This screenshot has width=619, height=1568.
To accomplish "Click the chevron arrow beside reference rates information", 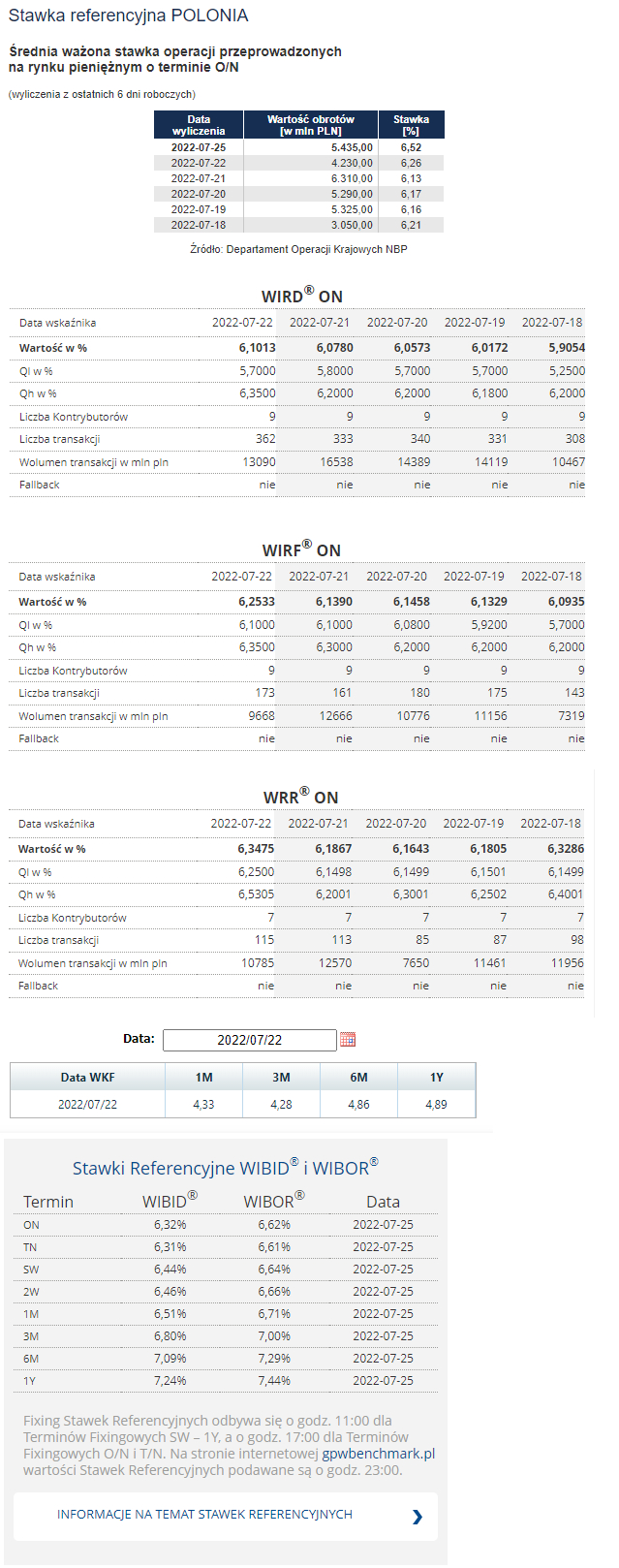I will pyautogui.click(x=418, y=1517).
